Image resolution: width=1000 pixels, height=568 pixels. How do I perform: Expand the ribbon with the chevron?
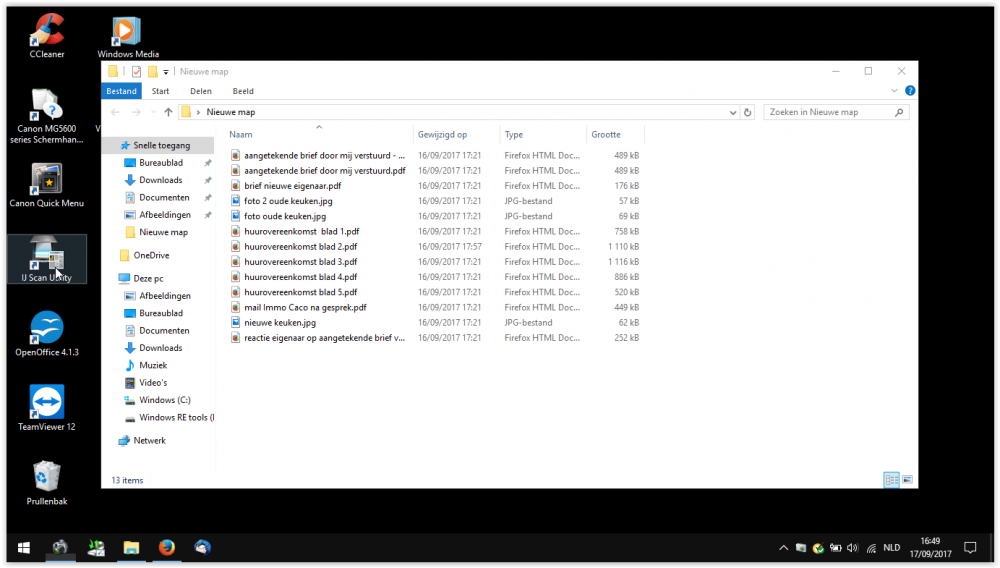(894, 91)
